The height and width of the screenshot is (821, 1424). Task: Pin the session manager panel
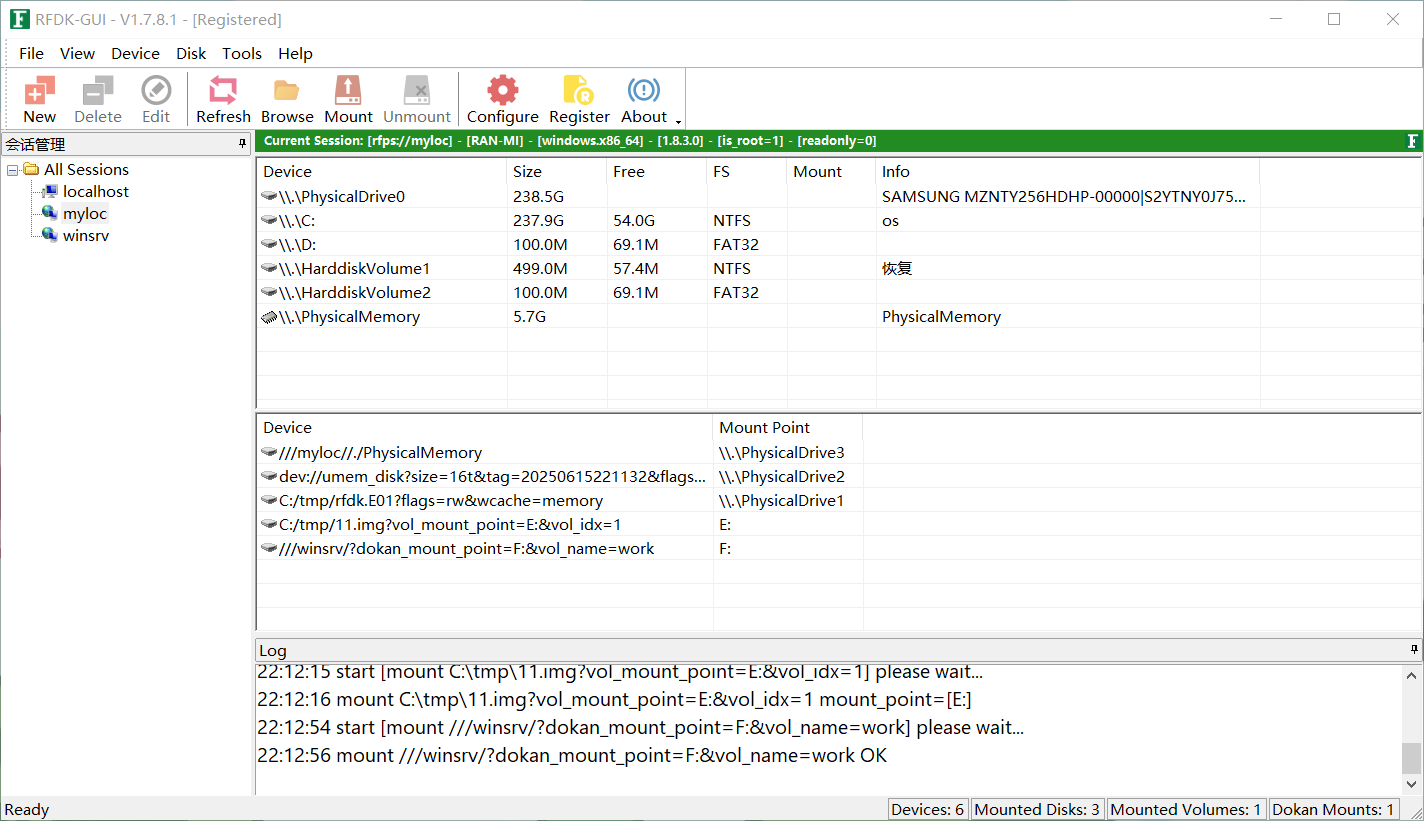242,144
